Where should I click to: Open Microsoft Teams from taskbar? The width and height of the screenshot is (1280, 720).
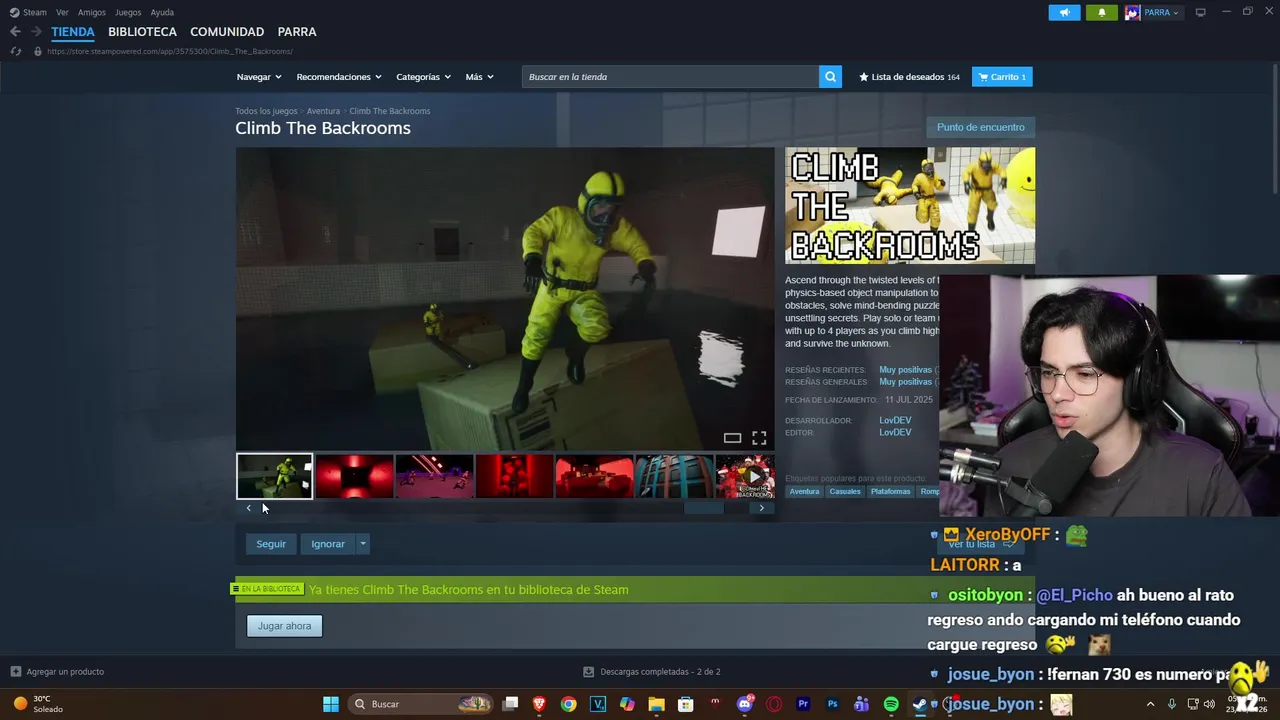click(x=861, y=704)
